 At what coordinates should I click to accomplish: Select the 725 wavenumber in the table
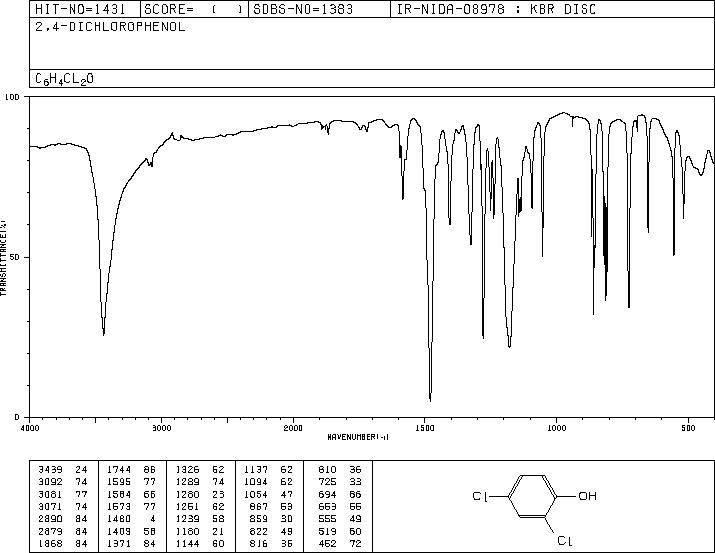click(x=327, y=482)
